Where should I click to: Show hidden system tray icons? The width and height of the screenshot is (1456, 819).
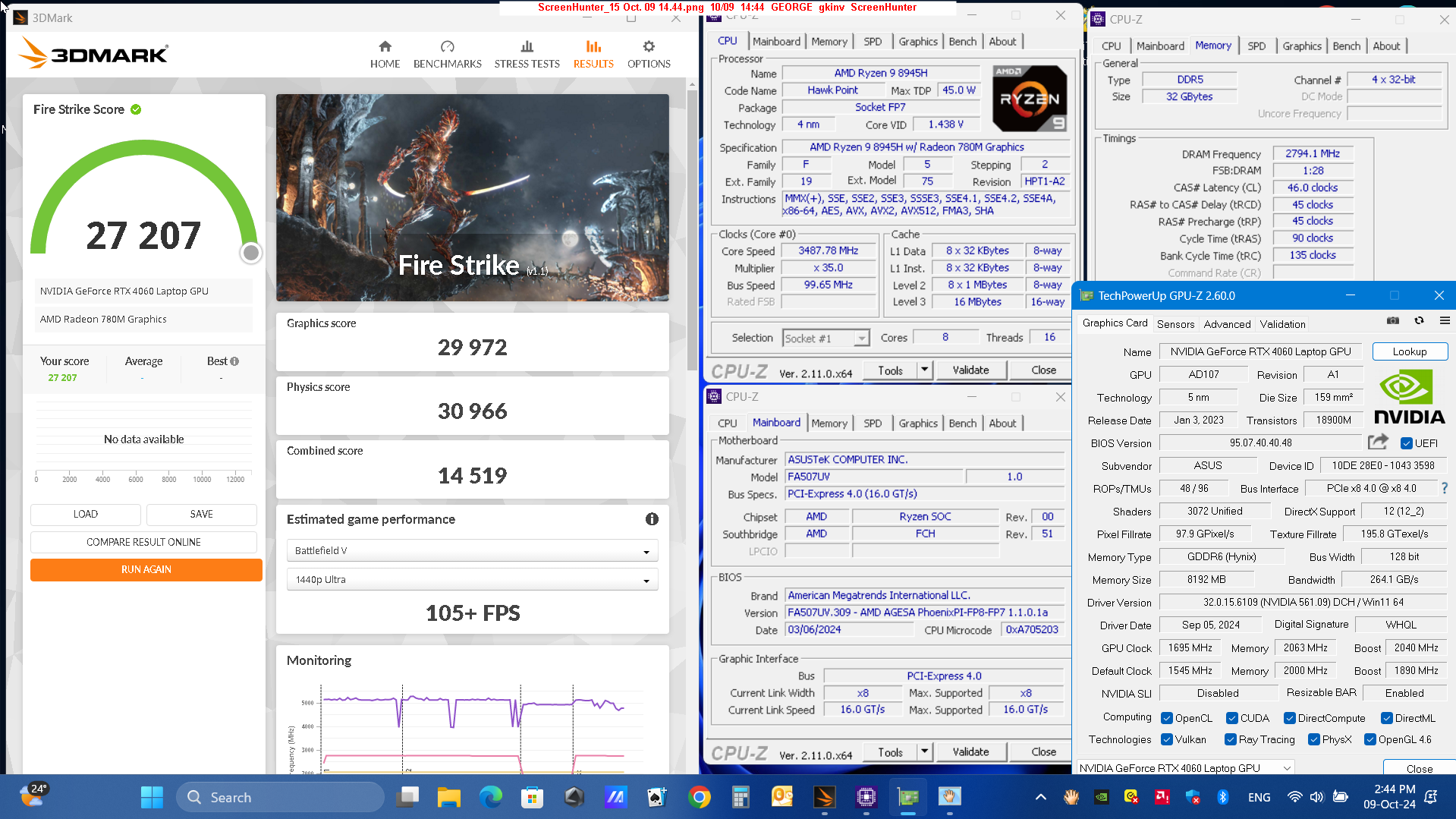click(1040, 797)
